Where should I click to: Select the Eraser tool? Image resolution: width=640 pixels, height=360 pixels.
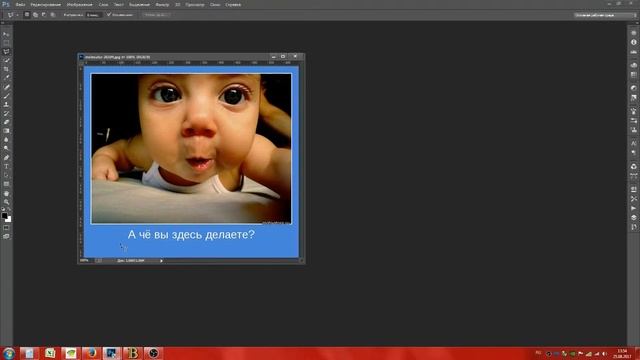click(x=6, y=122)
